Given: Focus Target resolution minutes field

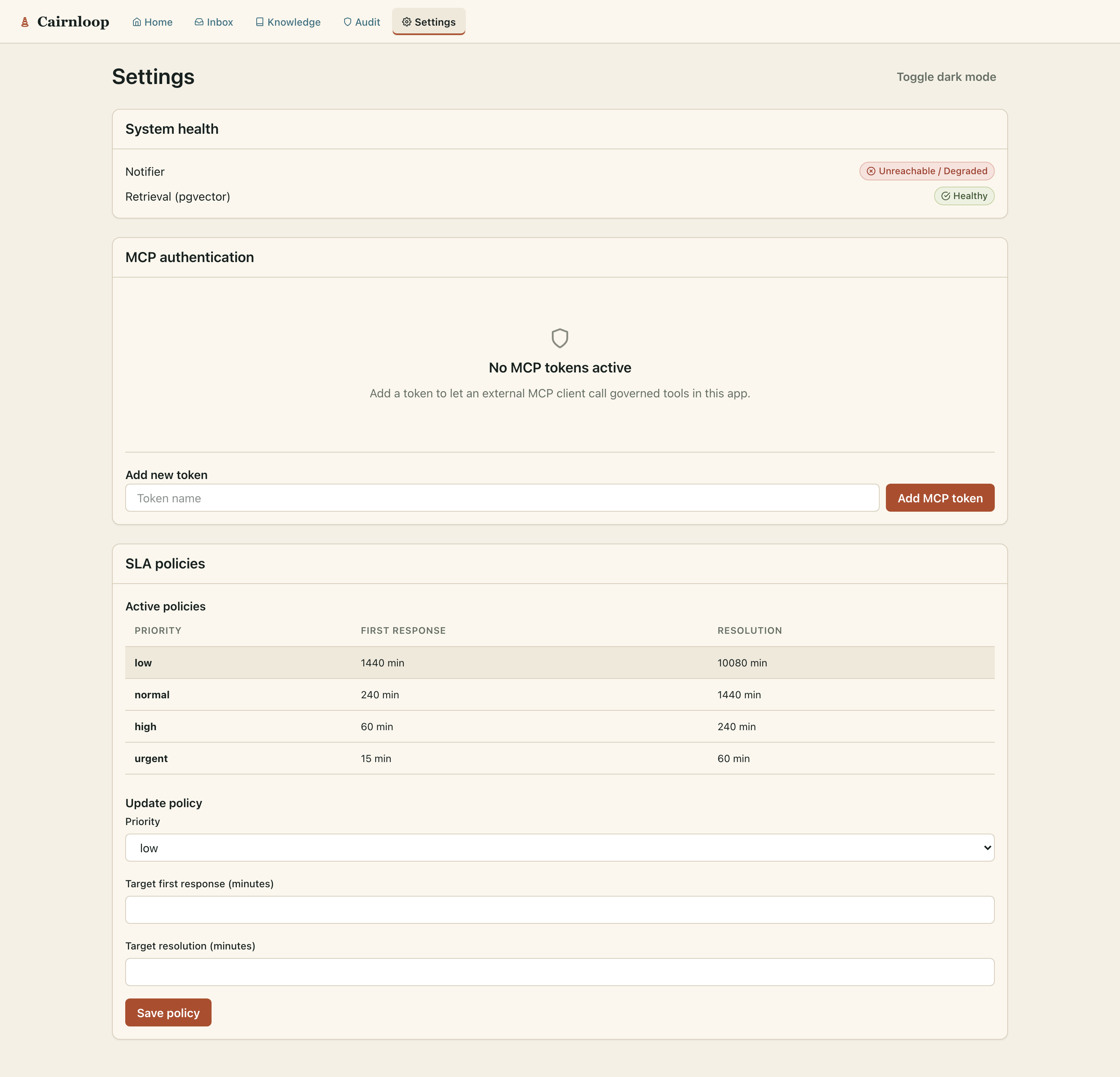Looking at the screenshot, I should [x=560, y=972].
